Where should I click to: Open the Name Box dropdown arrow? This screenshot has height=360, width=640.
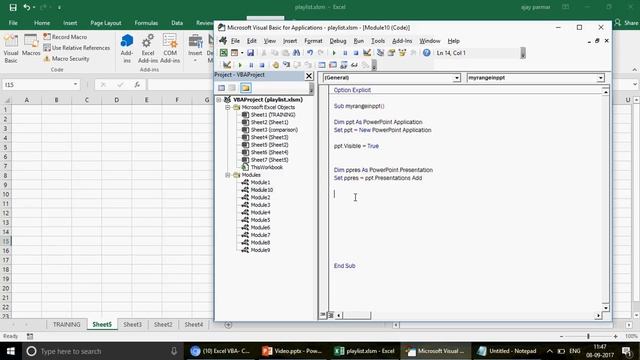(76, 84)
